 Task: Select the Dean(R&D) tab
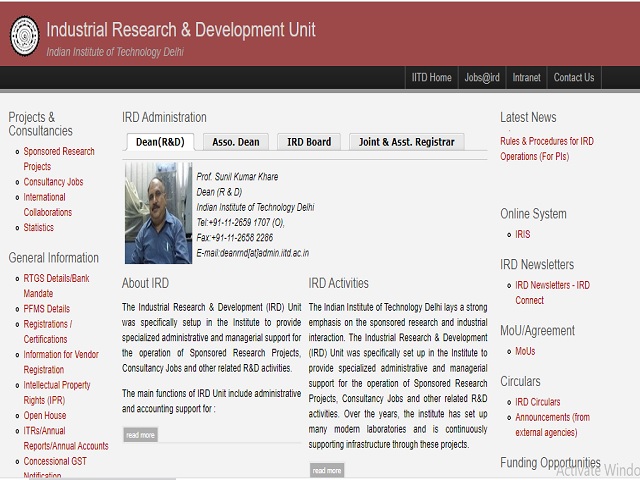160,142
